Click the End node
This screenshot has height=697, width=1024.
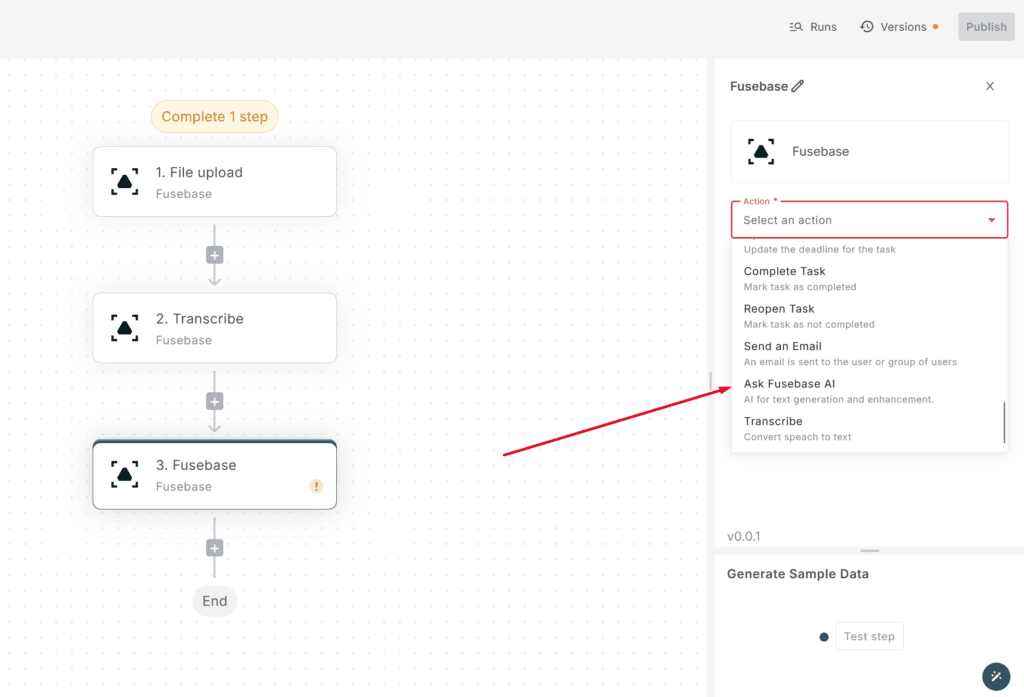pyautogui.click(x=214, y=601)
